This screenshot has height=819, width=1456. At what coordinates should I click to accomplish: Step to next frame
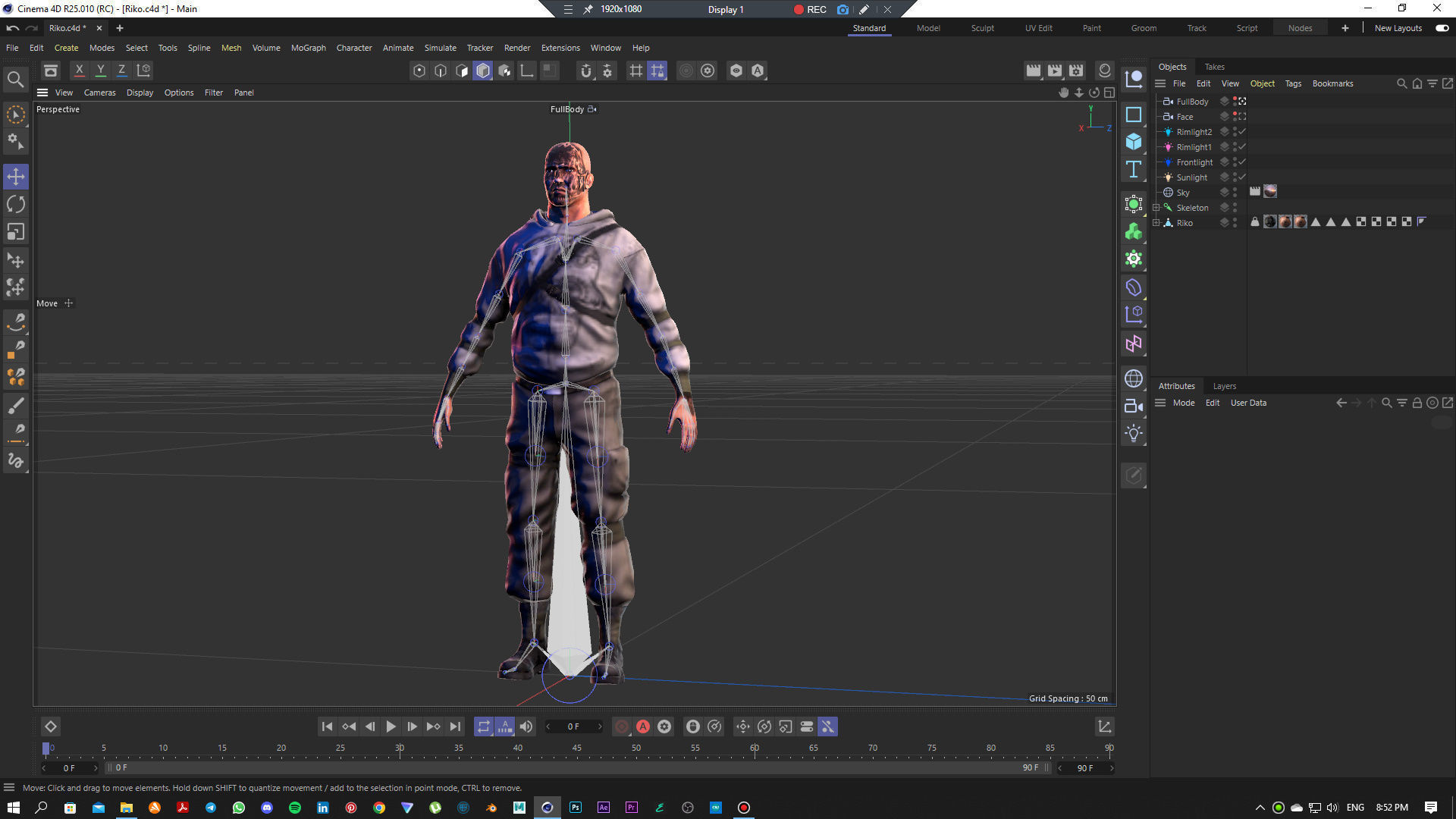click(412, 726)
